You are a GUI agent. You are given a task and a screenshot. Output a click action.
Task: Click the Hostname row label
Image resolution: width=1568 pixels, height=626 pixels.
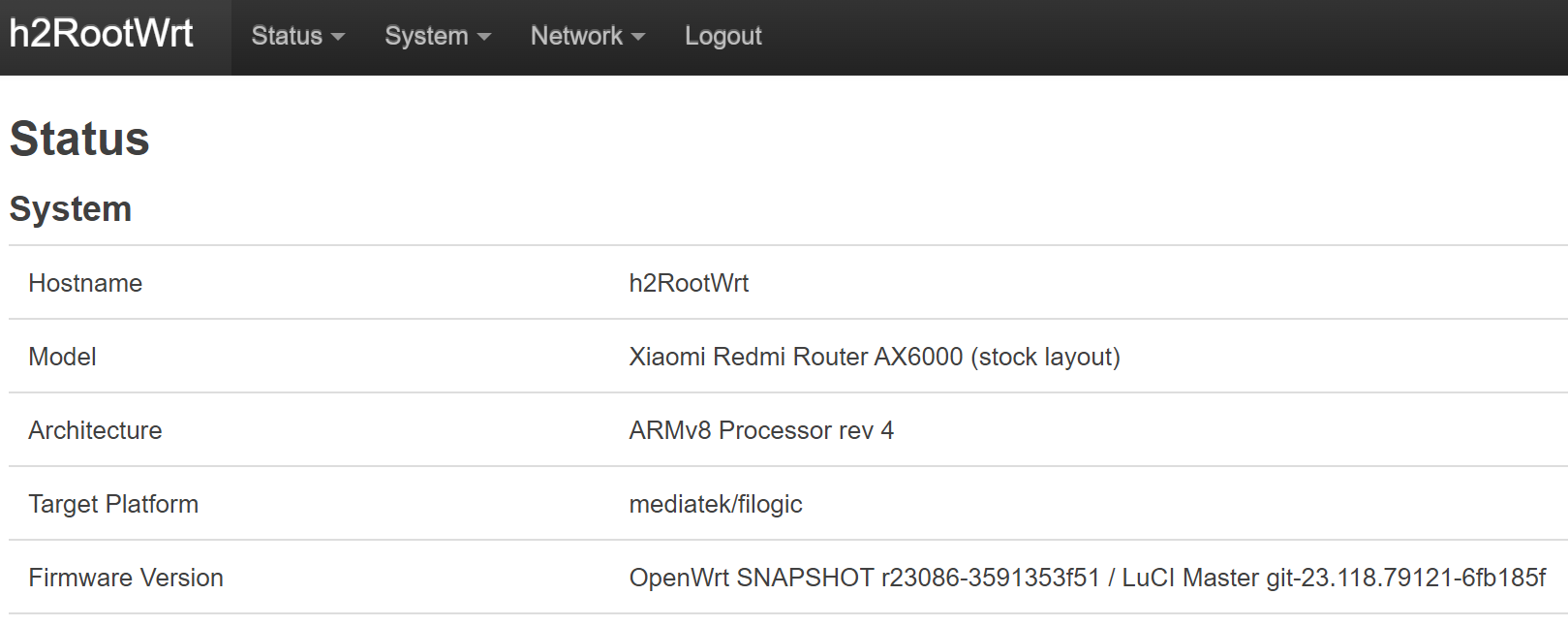[x=84, y=283]
